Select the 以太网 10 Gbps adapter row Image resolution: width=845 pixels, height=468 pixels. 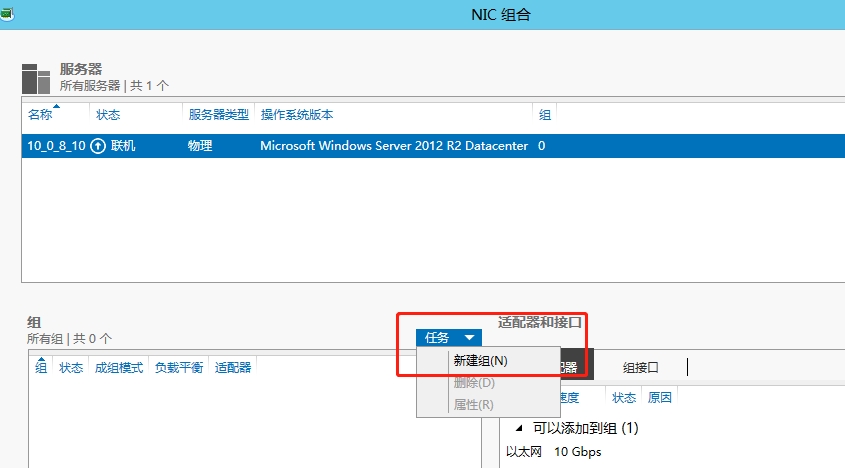[x=553, y=452]
